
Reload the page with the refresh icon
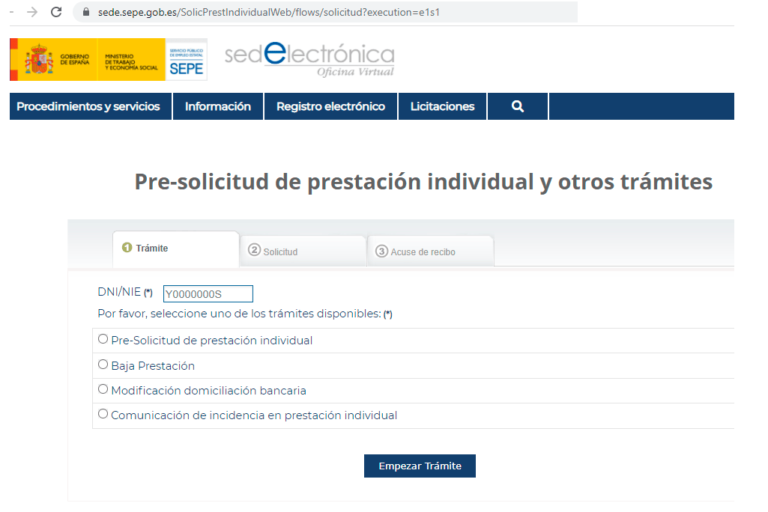point(56,12)
